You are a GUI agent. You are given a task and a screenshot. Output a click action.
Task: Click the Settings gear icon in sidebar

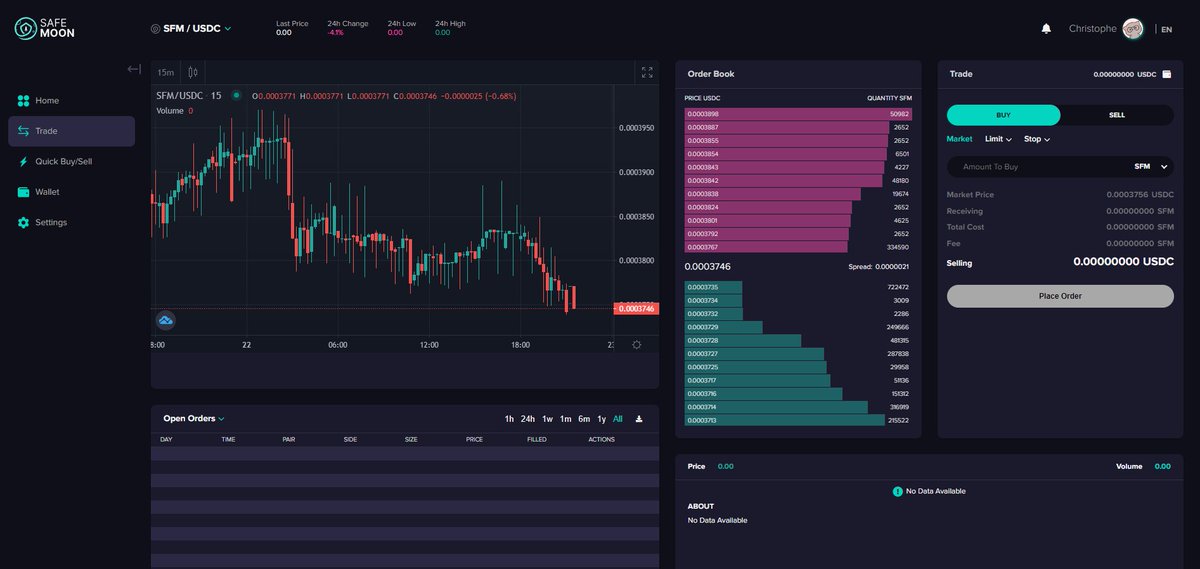(x=23, y=222)
